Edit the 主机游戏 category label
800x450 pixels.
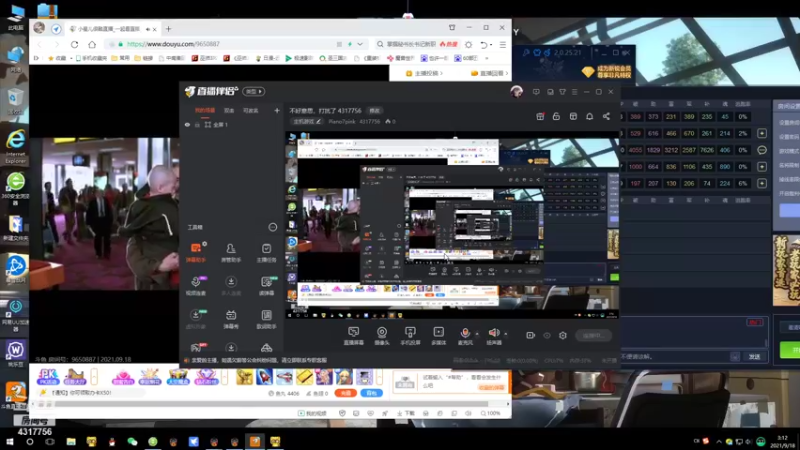tap(307, 121)
